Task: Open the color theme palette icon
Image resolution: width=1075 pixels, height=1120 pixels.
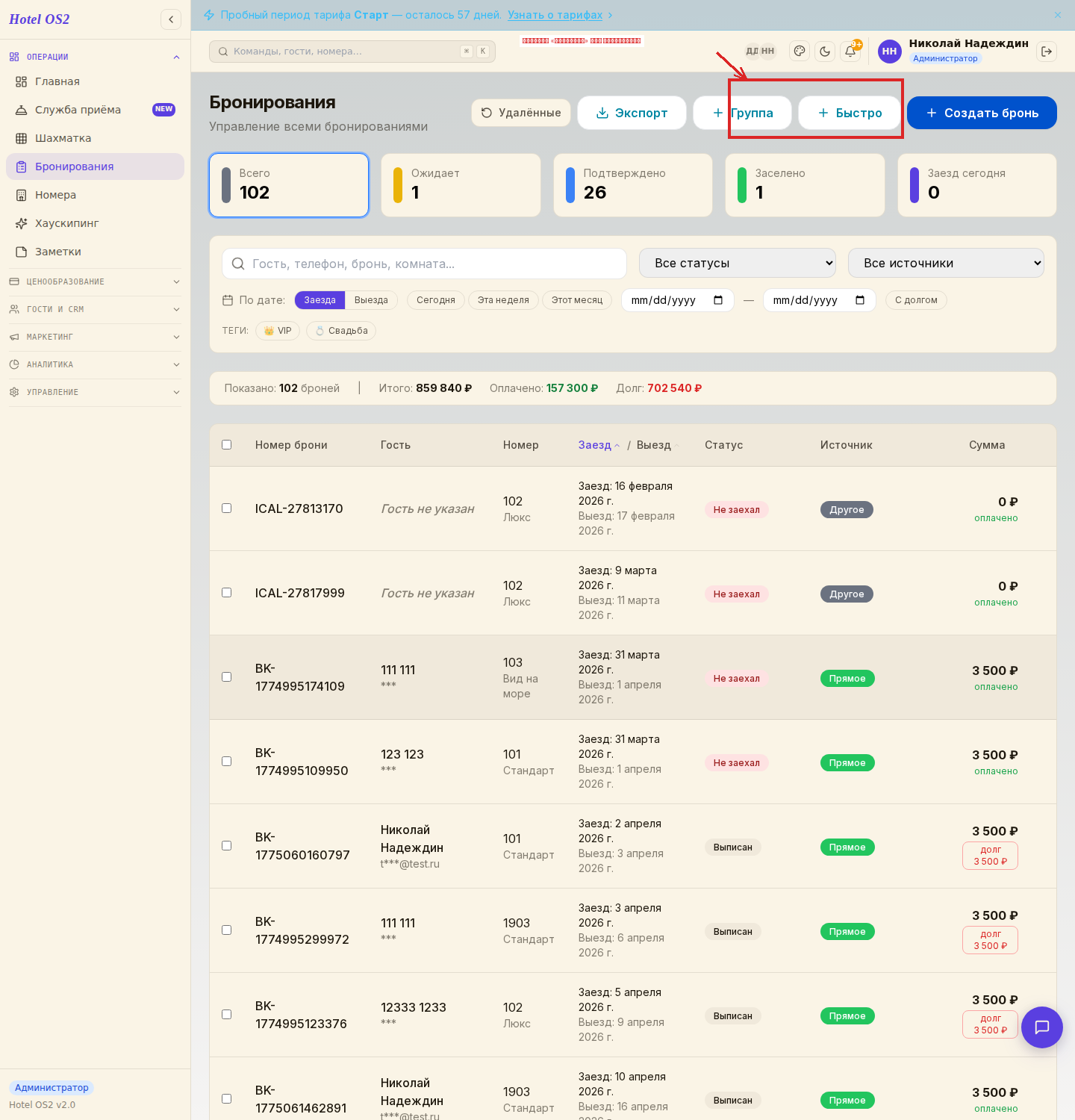Action: point(800,51)
